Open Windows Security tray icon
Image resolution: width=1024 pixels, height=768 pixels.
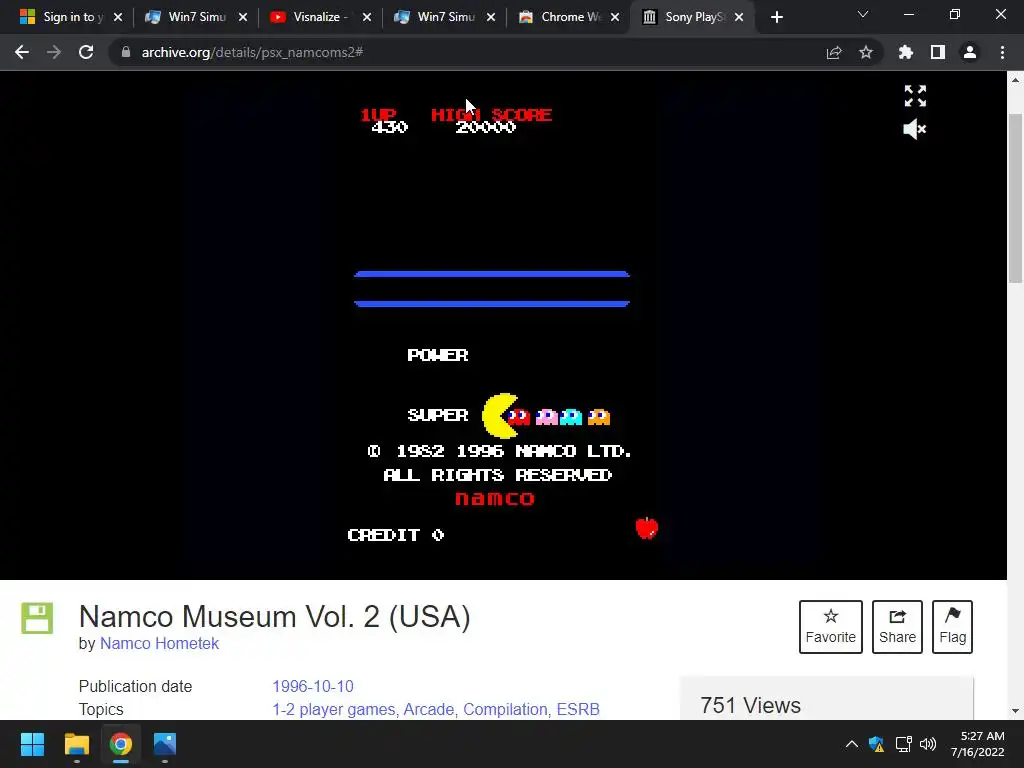[x=876, y=744]
